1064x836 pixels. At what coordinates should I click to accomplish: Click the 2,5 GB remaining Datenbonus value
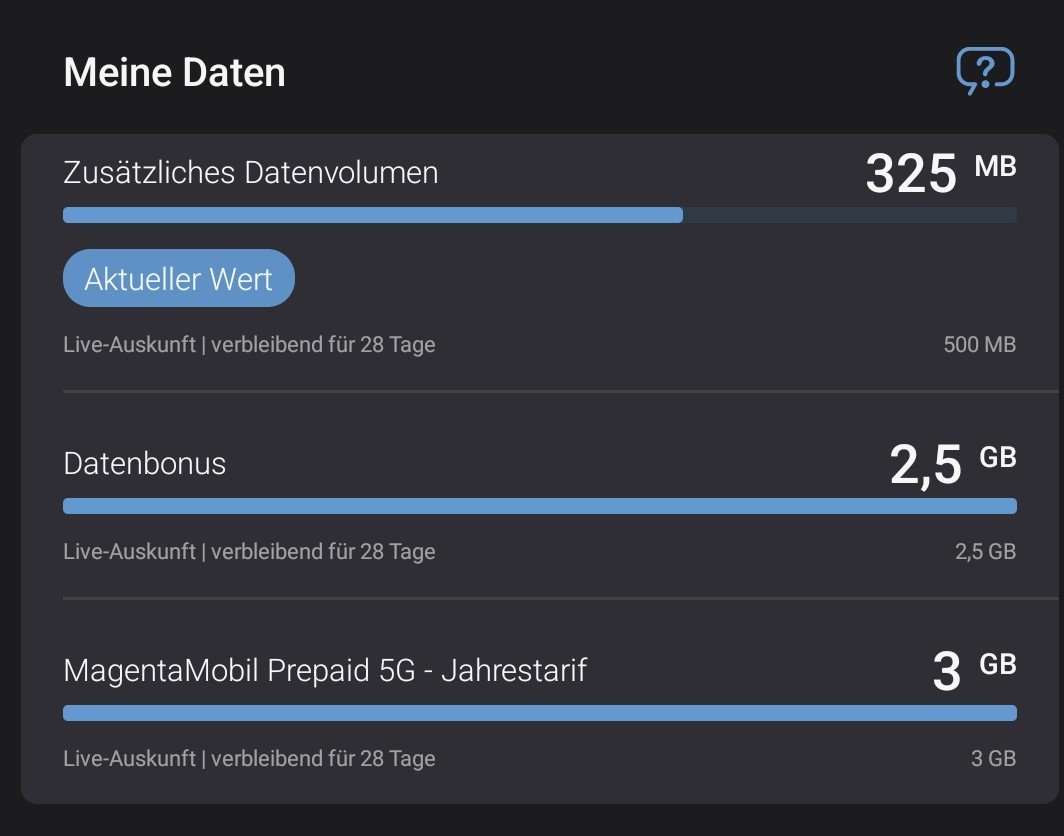coord(926,466)
